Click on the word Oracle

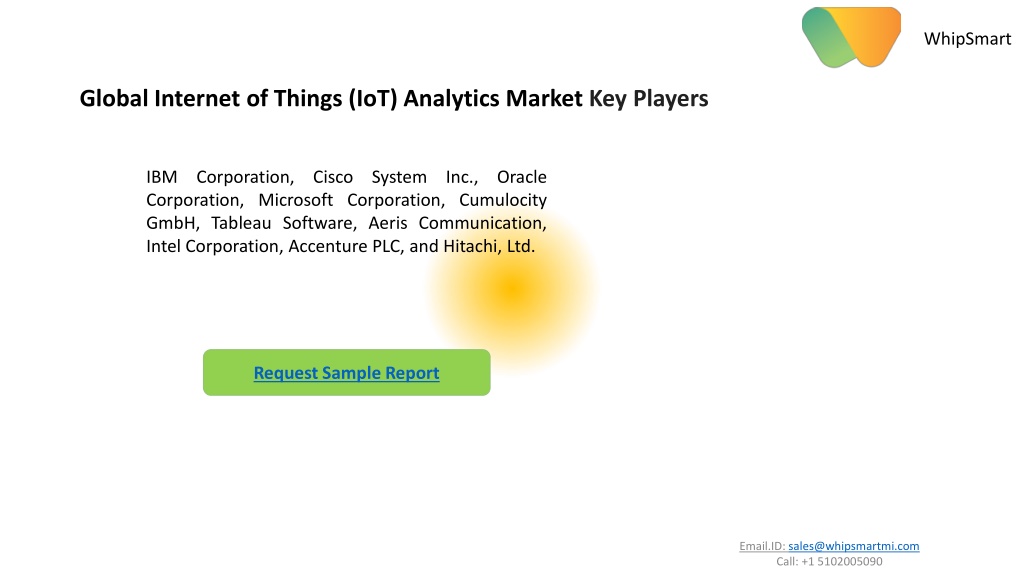(x=521, y=177)
